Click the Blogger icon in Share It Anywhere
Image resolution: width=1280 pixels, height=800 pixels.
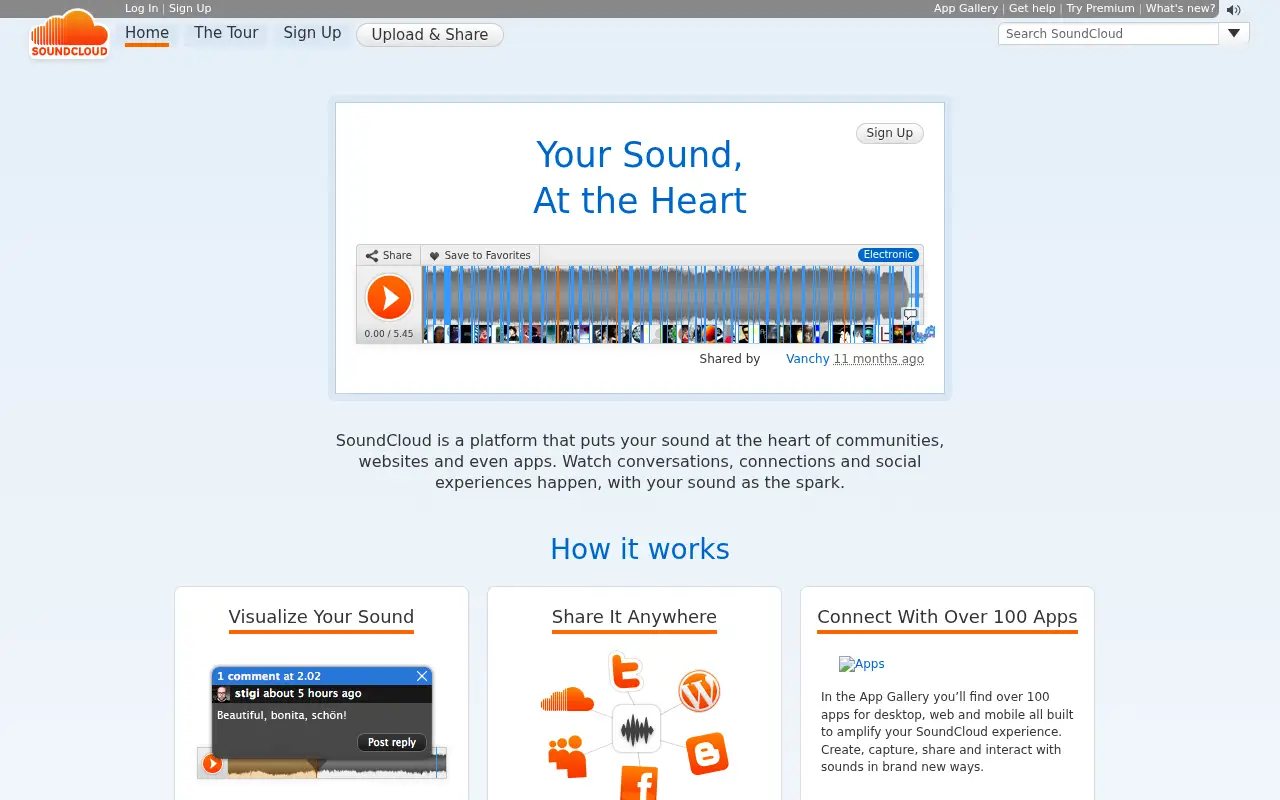point(707,754)
